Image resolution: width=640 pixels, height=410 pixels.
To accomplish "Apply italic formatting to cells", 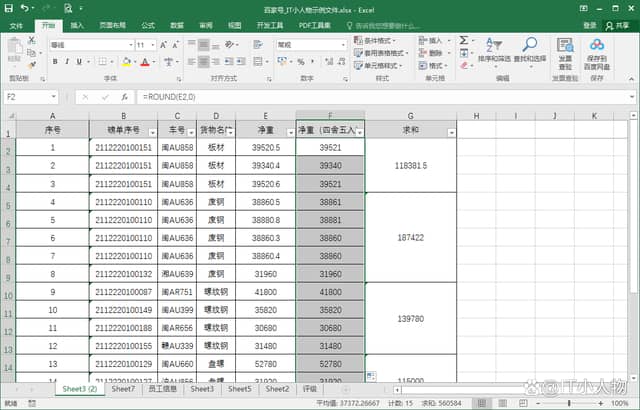I will 68,62.
